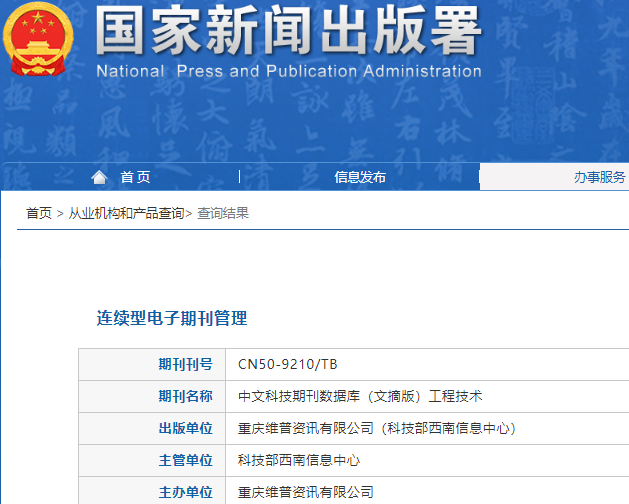This screenshot has width=629, height=504.
Task: Click publisher value 重庆维普资讯有限公司（科技部西南信息中心）
Action: [376, 428]
